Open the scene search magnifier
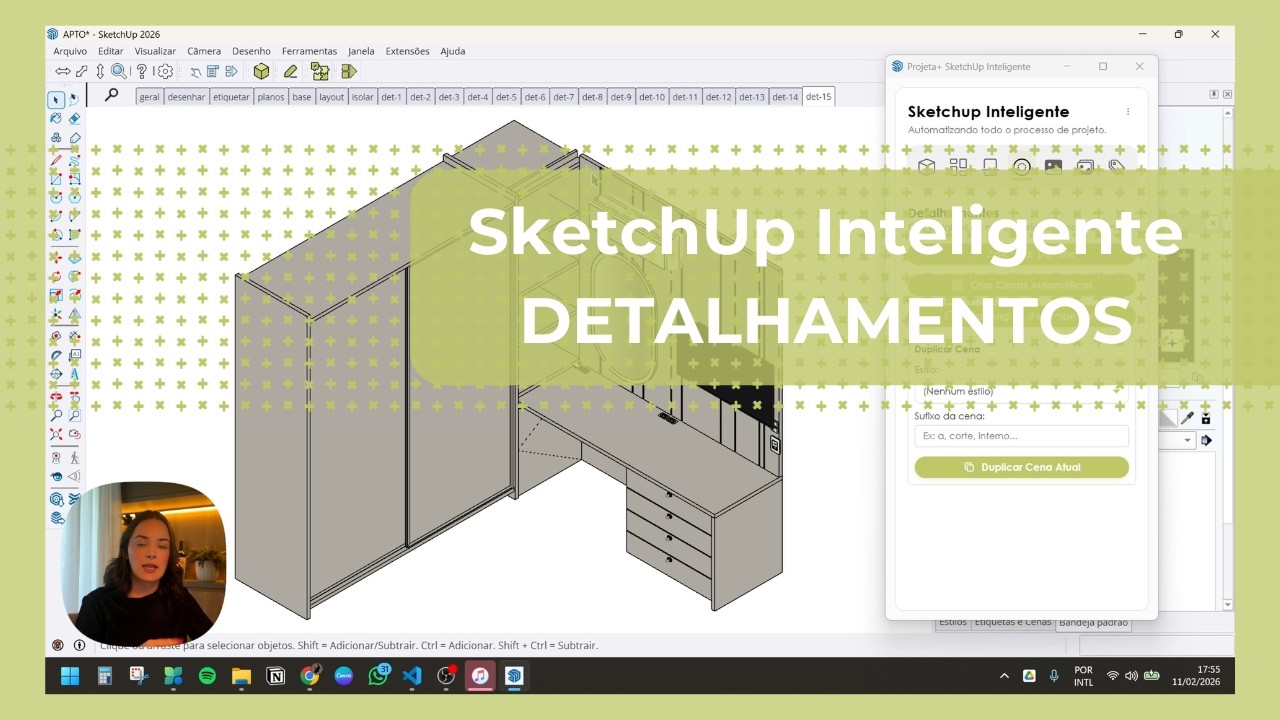Viewport: 1280px width, 720px height. coord(111,95)
